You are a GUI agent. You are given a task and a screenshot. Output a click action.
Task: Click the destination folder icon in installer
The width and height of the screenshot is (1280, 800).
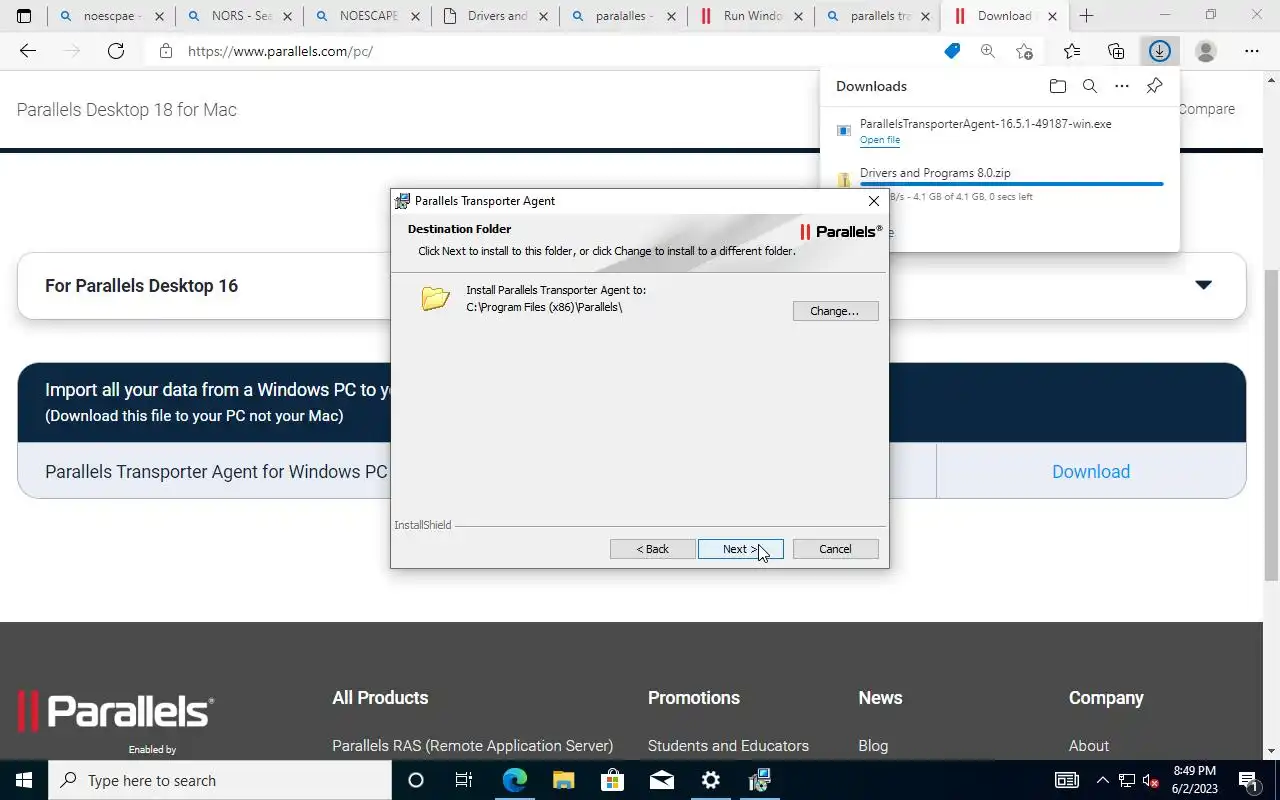click(x=435, y=298)
